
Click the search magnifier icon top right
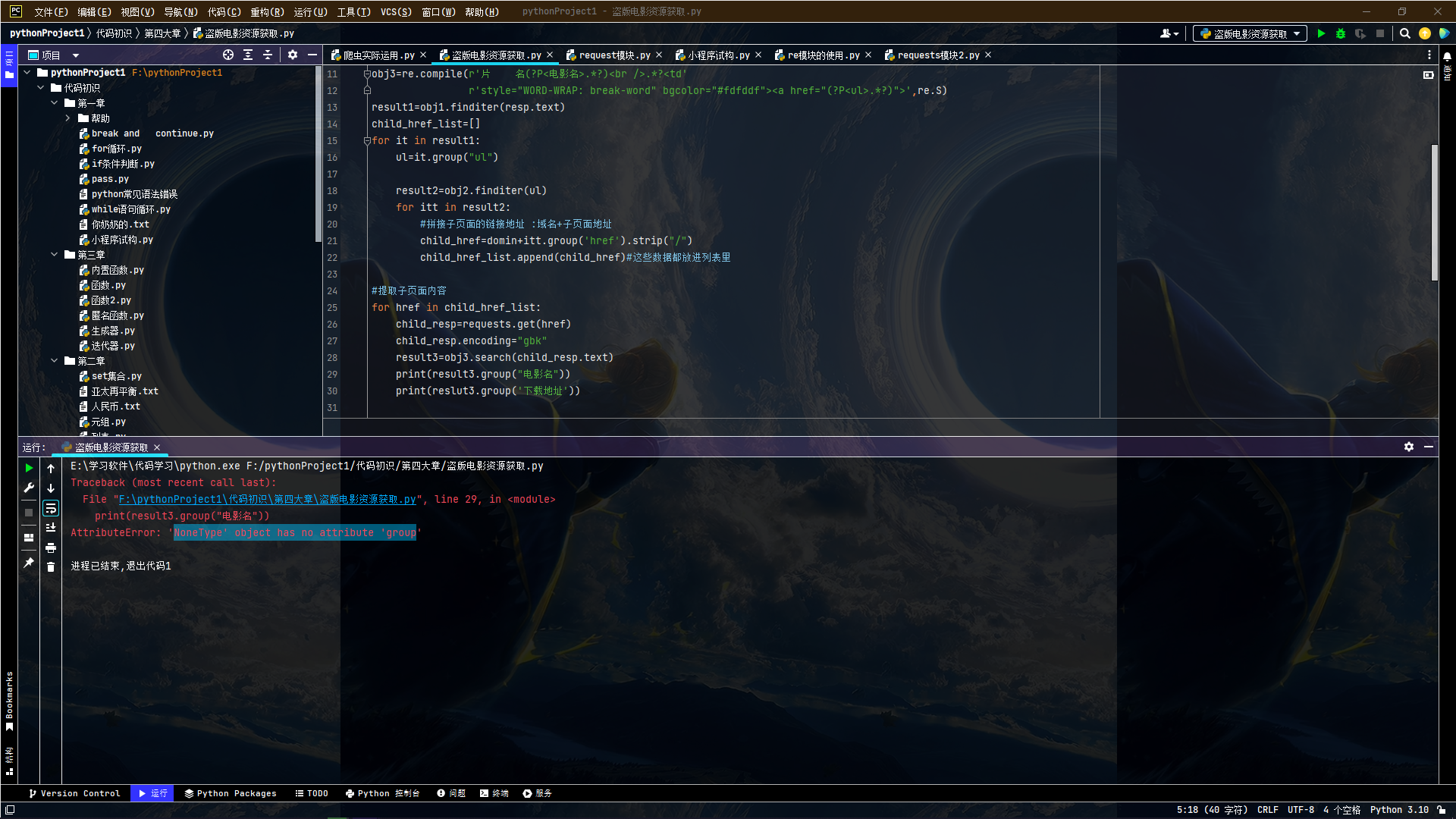coord(1405,33)
